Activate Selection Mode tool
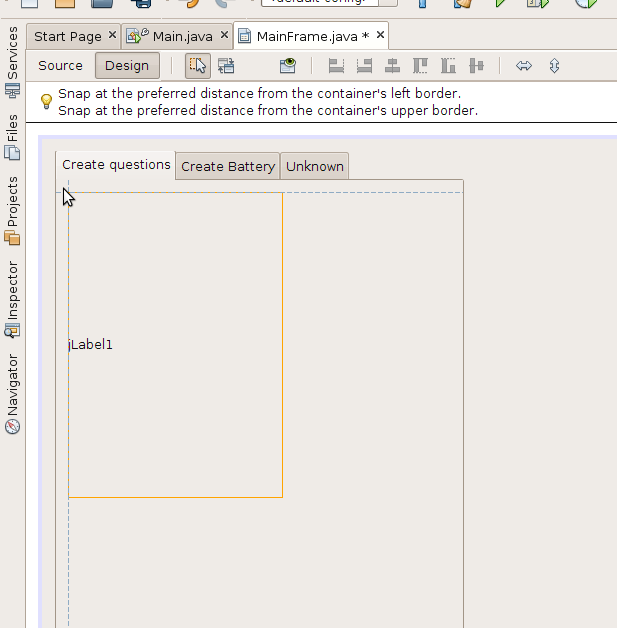 (198, 66)
